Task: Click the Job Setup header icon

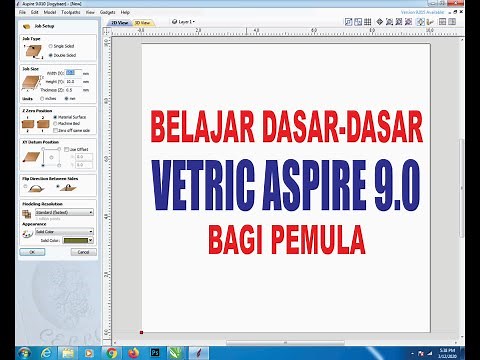Action: coord(27,26)
